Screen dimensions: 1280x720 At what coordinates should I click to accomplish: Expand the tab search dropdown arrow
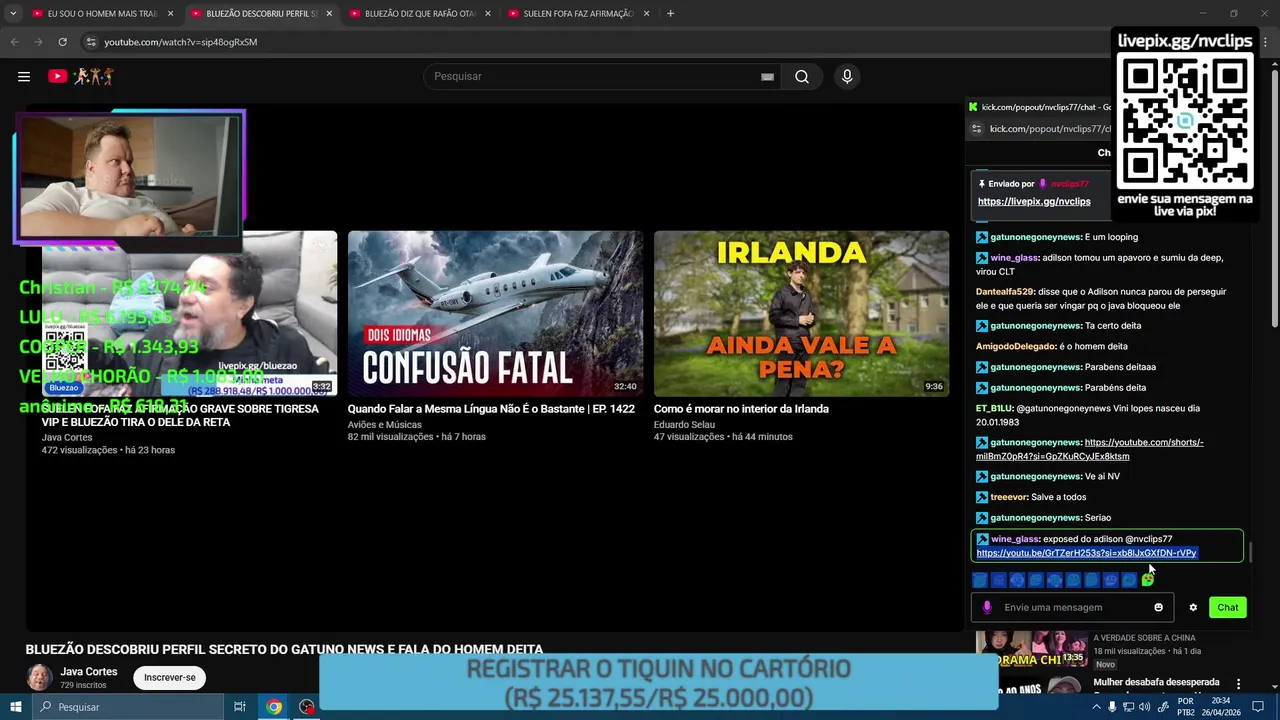pos(12,13)
